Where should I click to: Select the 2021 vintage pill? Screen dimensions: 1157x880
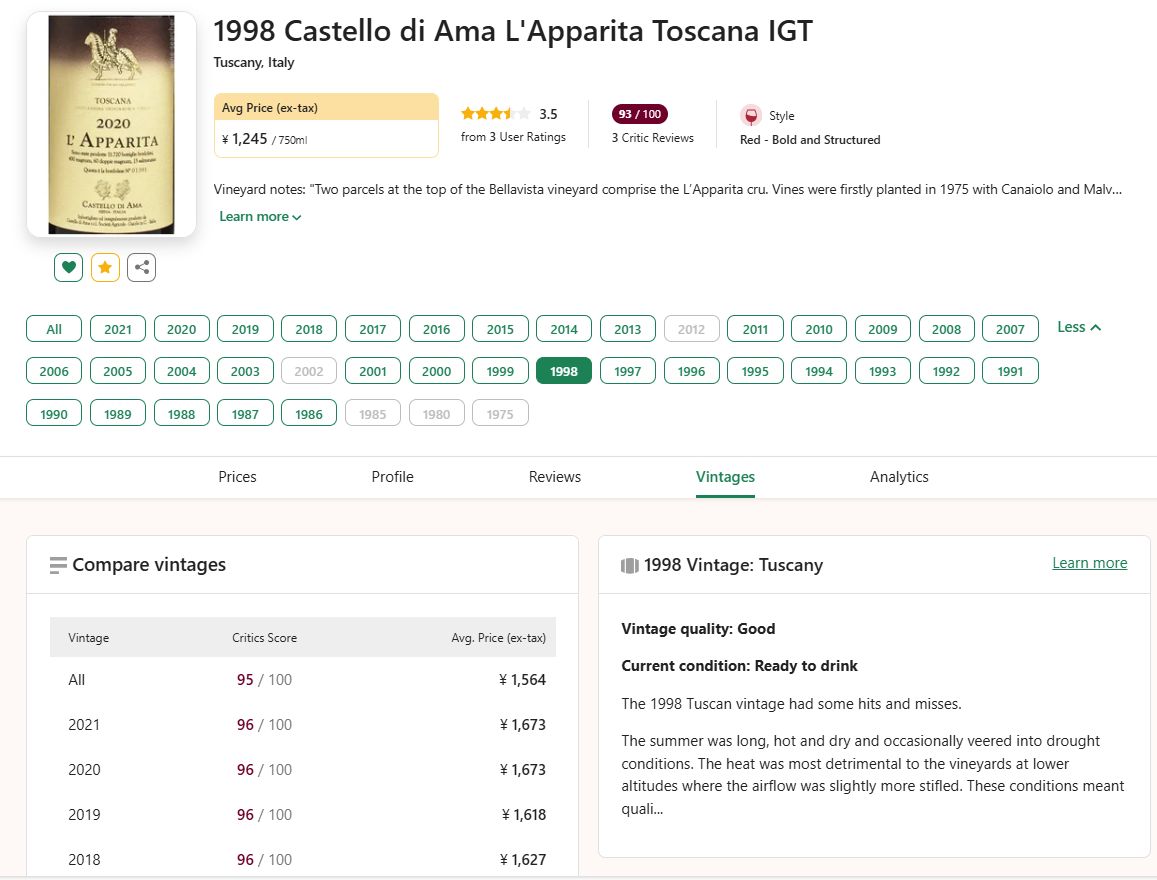pyautogui.click(x=118, y=329)
